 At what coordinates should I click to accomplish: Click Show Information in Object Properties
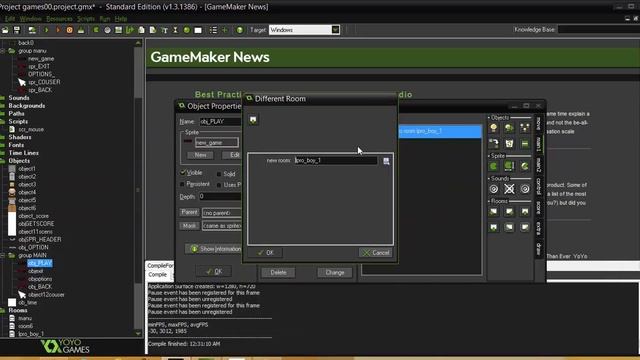[x=213, y=249]
